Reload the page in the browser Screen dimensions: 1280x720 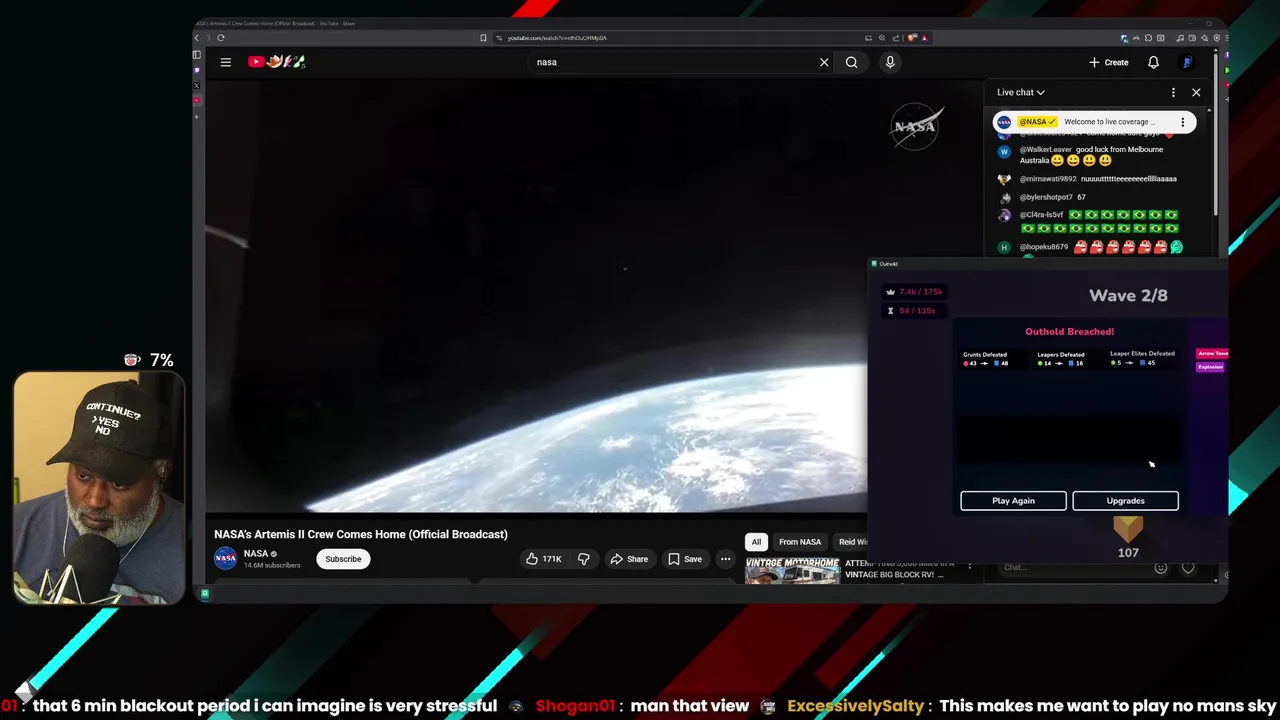pyautogui.click(x=220, y=38)
